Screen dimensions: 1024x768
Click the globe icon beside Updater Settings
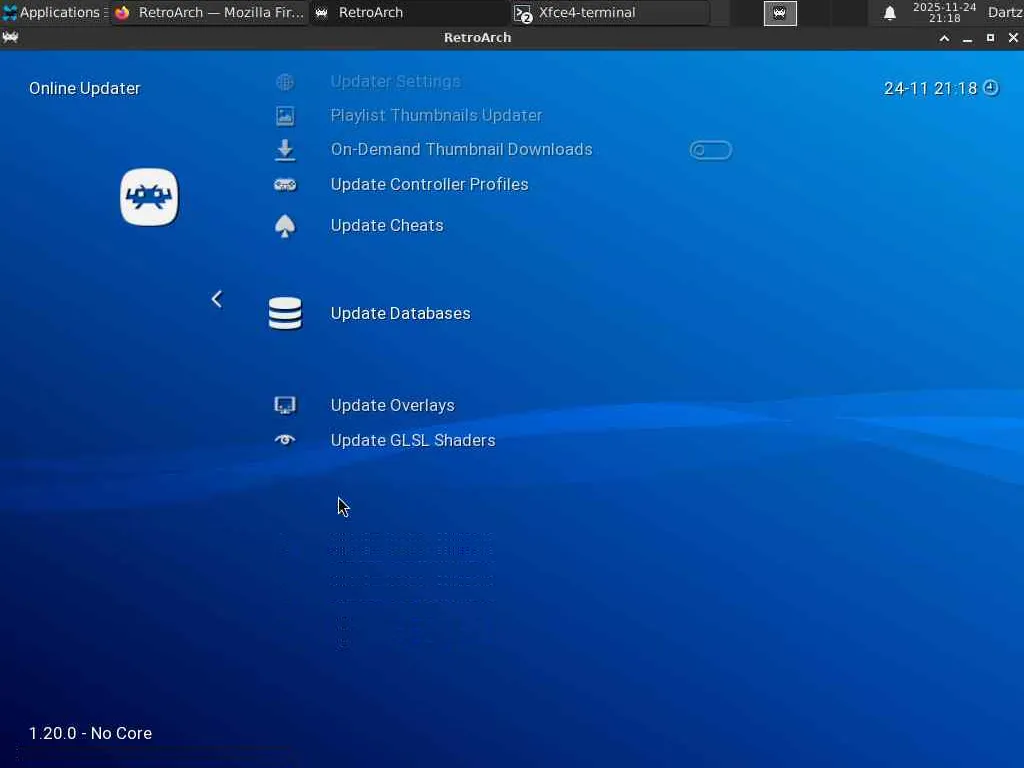click(285, 82)
